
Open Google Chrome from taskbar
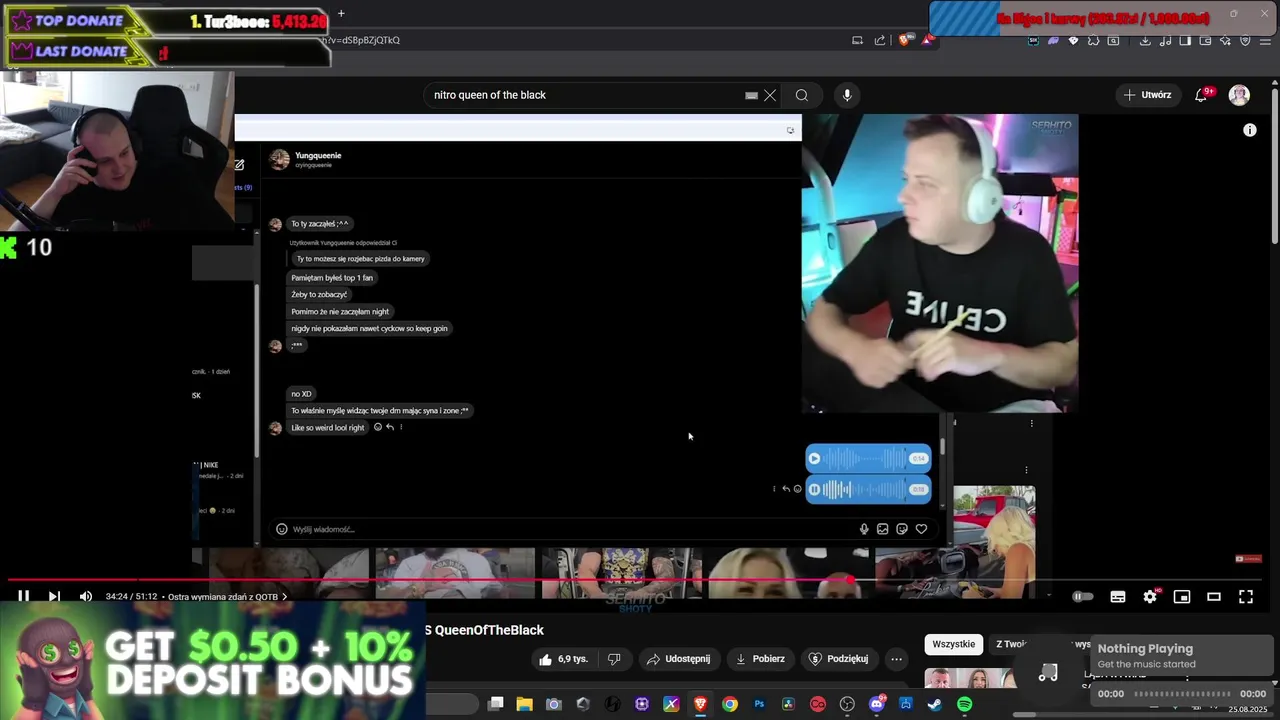730,705
